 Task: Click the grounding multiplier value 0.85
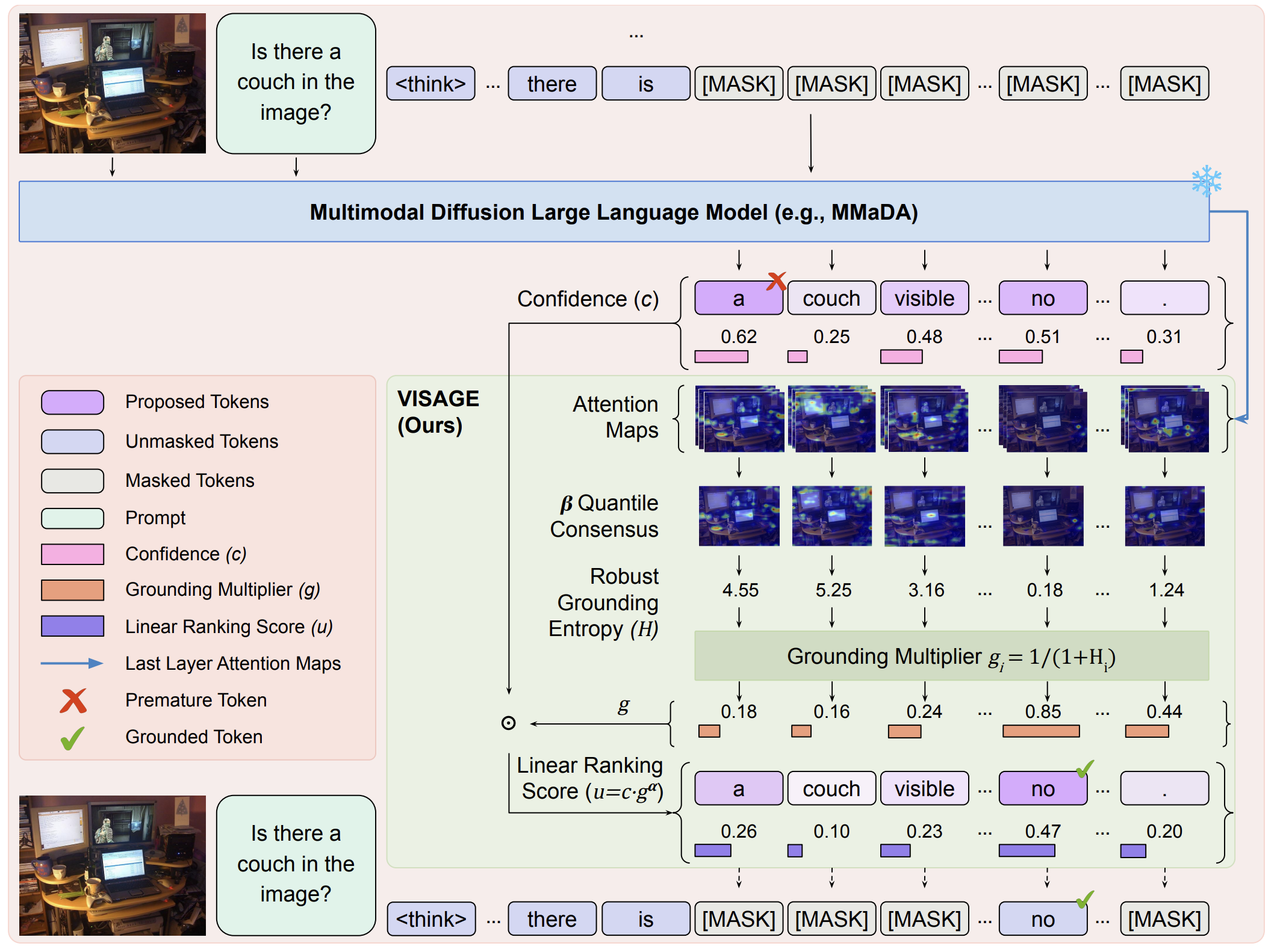[x=1043, y=711]
